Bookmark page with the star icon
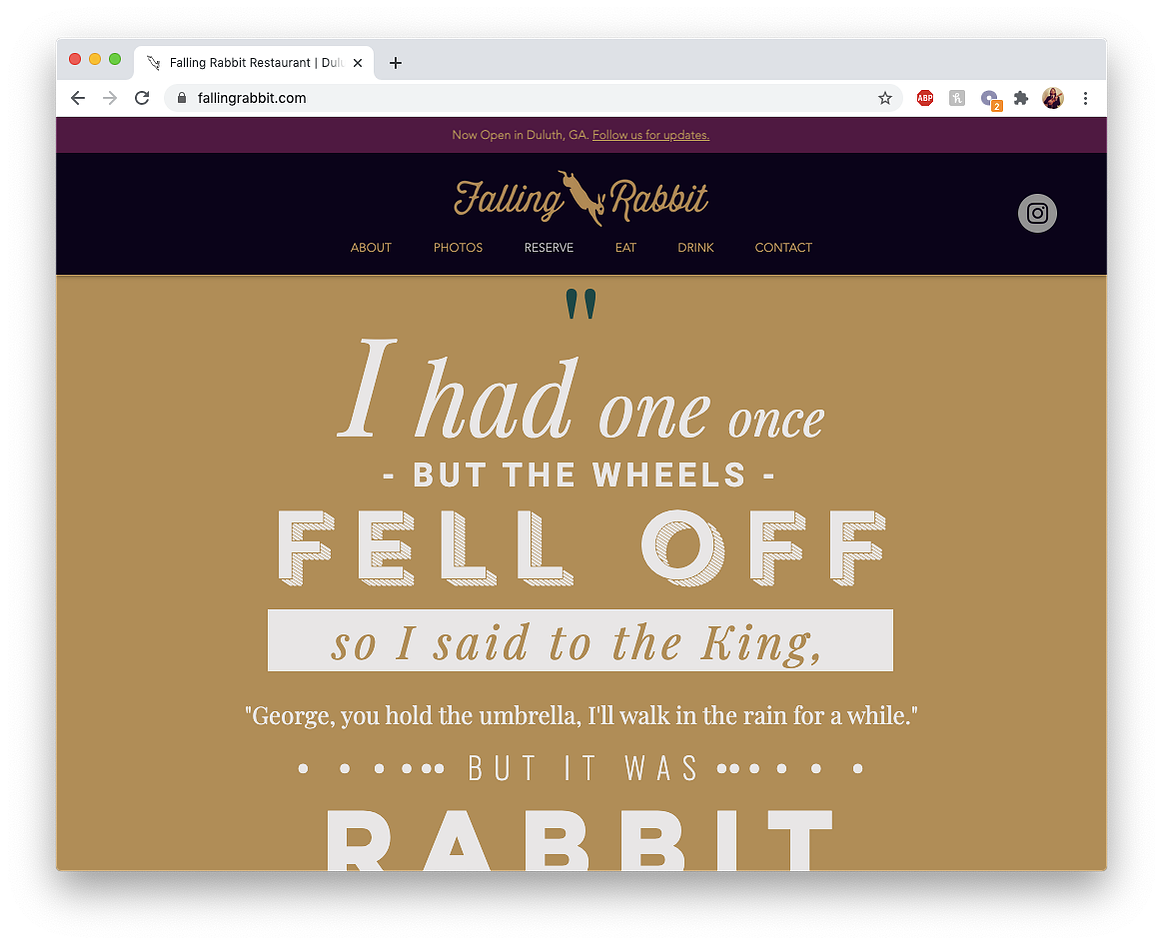 [x=885, y=98]
